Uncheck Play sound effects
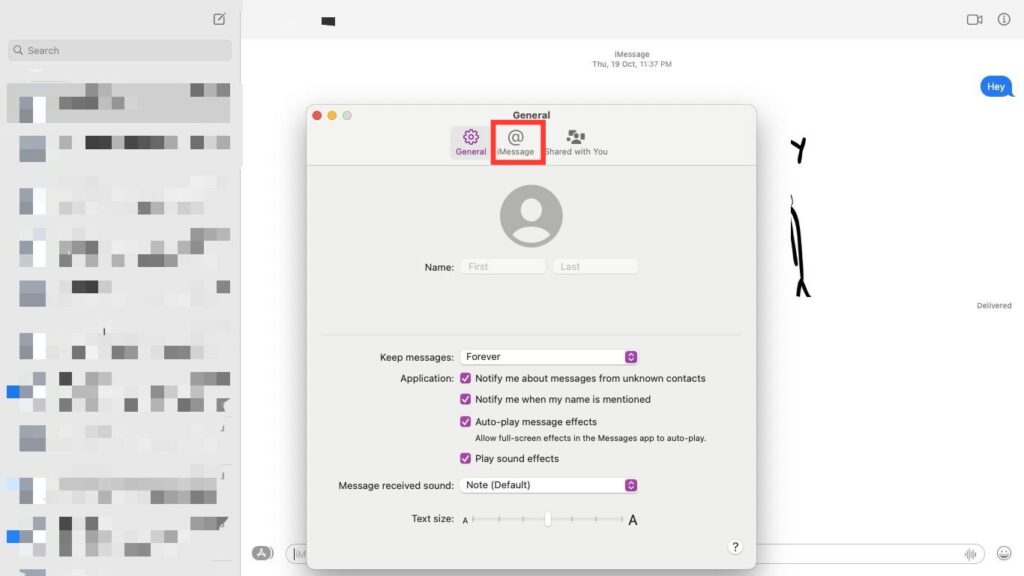 465,458
